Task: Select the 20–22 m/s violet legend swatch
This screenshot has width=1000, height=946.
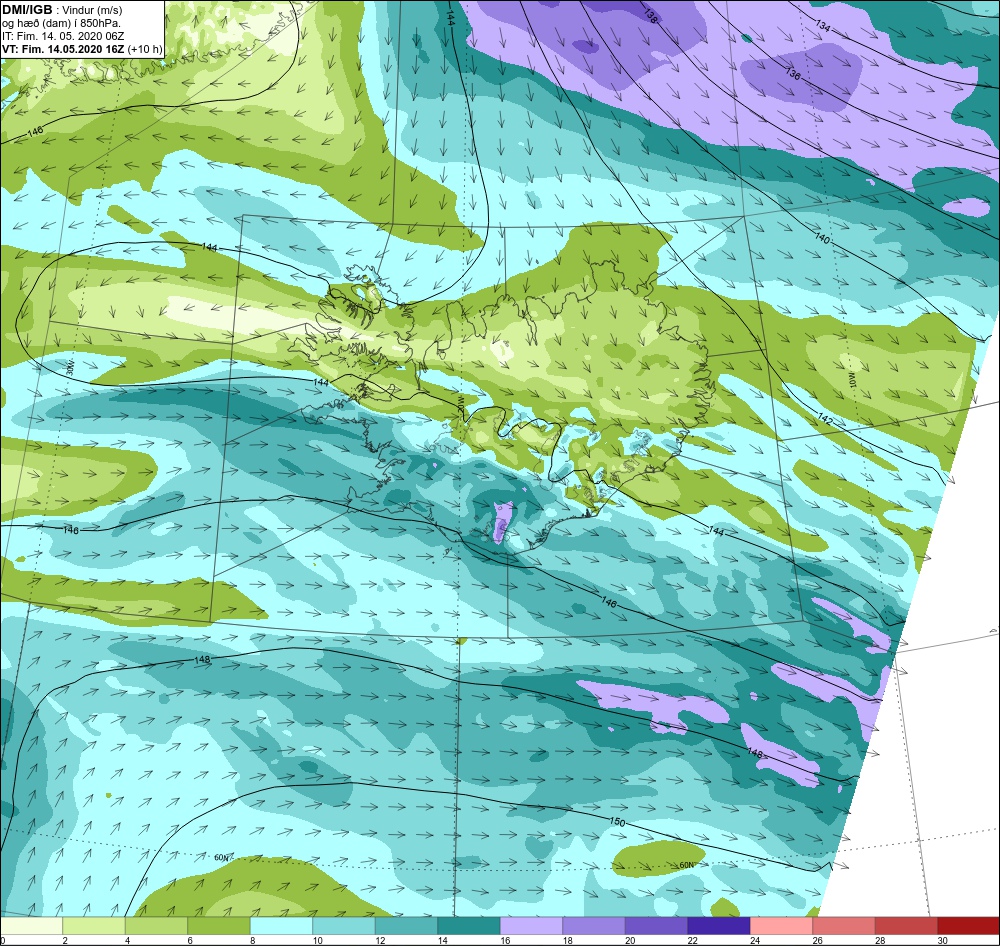Action: [656, 926]
